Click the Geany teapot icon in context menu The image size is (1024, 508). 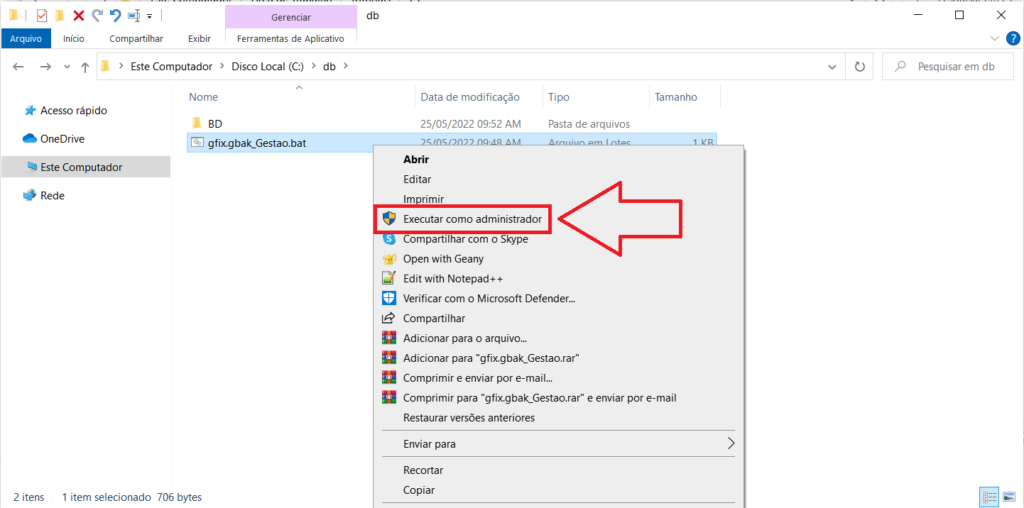coord(389,259)
